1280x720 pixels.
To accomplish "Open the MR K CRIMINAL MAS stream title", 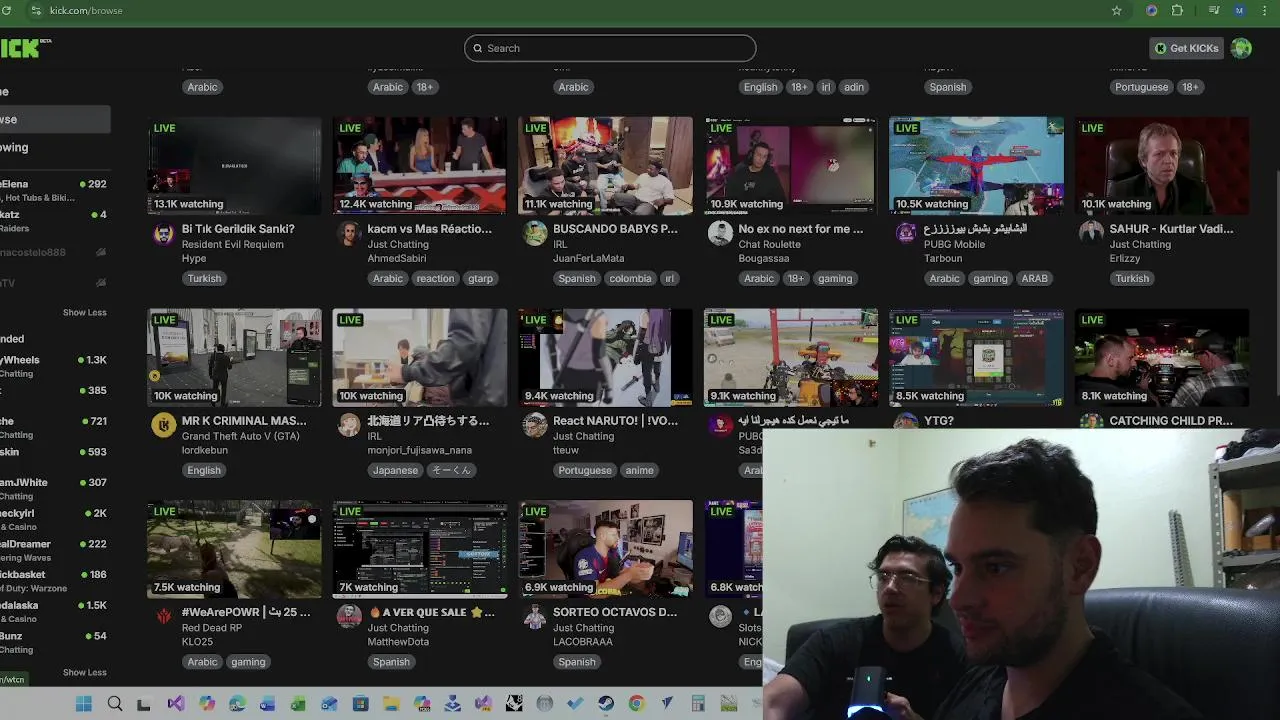I will (244, 421).
